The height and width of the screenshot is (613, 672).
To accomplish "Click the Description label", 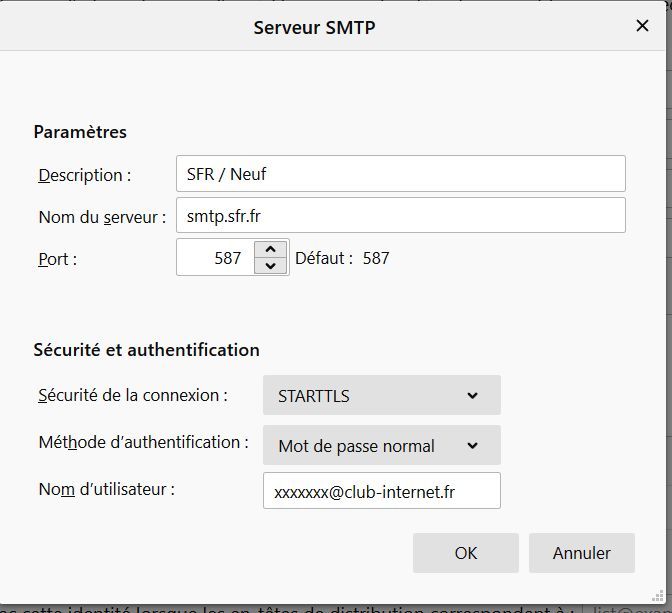I will tap(85, 175).
